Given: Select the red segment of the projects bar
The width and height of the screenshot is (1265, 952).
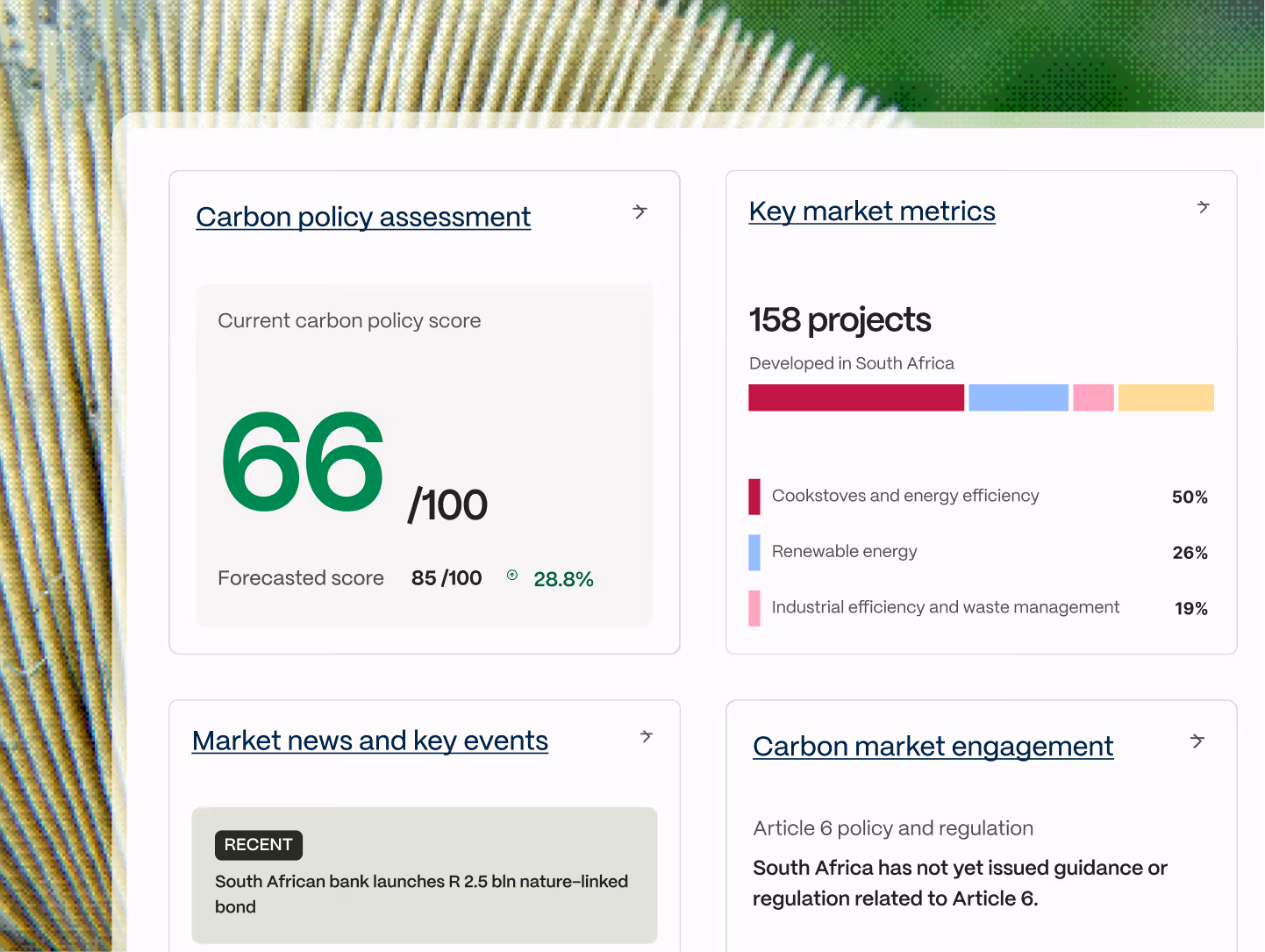Looking at the screenshot, I should click(856, 397).
